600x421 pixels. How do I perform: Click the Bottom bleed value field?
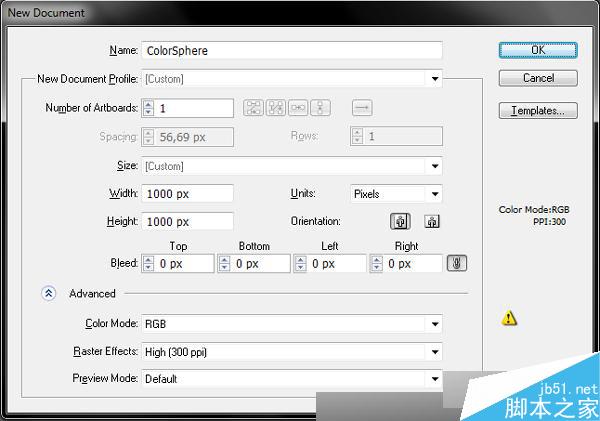260,263
